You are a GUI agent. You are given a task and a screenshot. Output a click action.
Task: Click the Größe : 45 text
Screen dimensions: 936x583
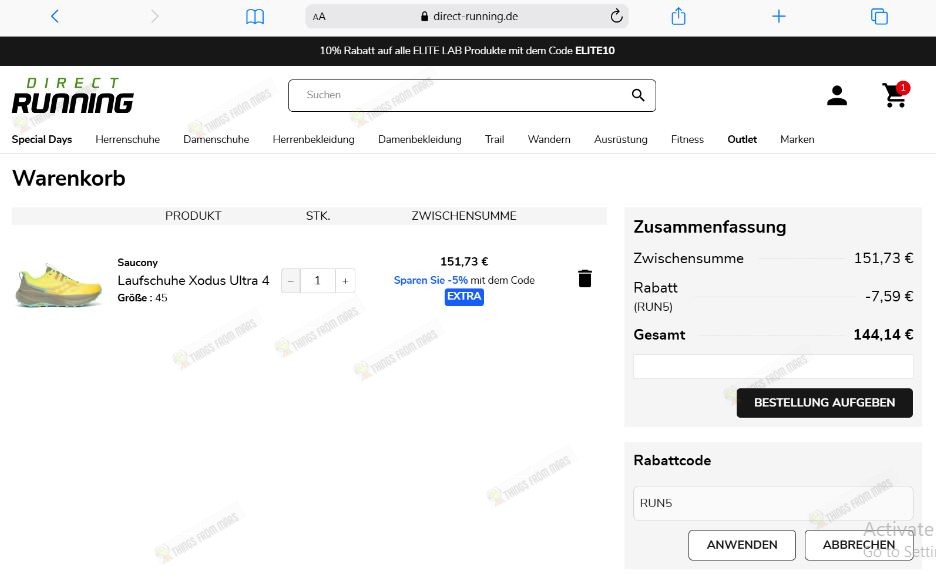142,298
